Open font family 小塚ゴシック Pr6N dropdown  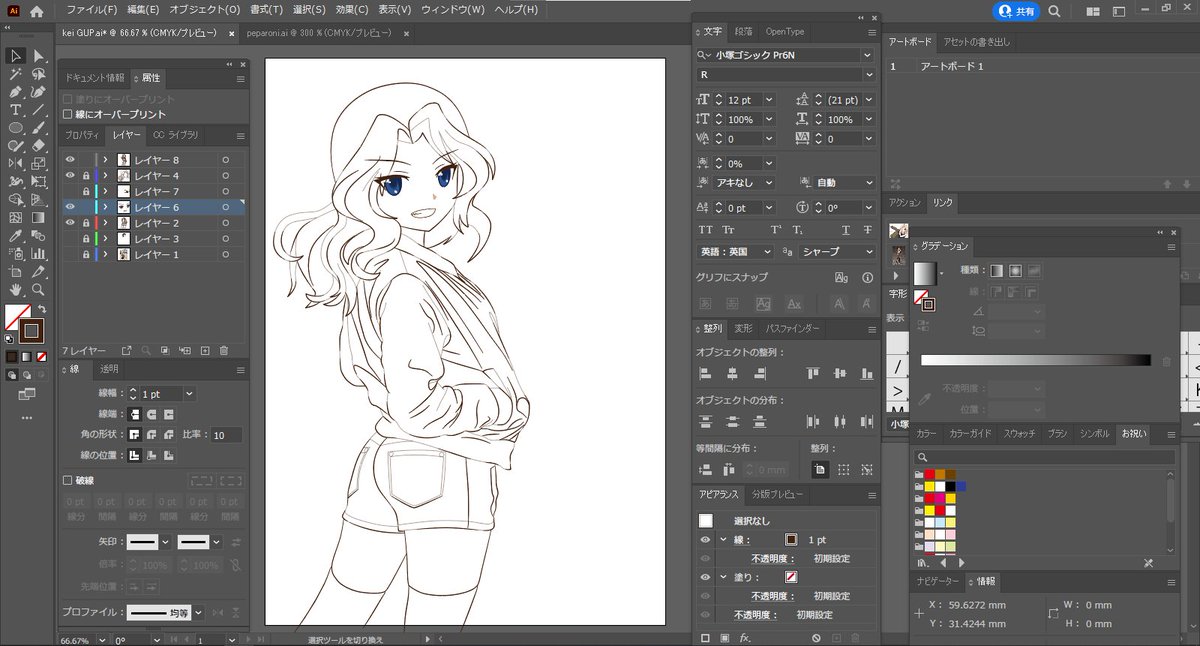[x=867, y=55]
